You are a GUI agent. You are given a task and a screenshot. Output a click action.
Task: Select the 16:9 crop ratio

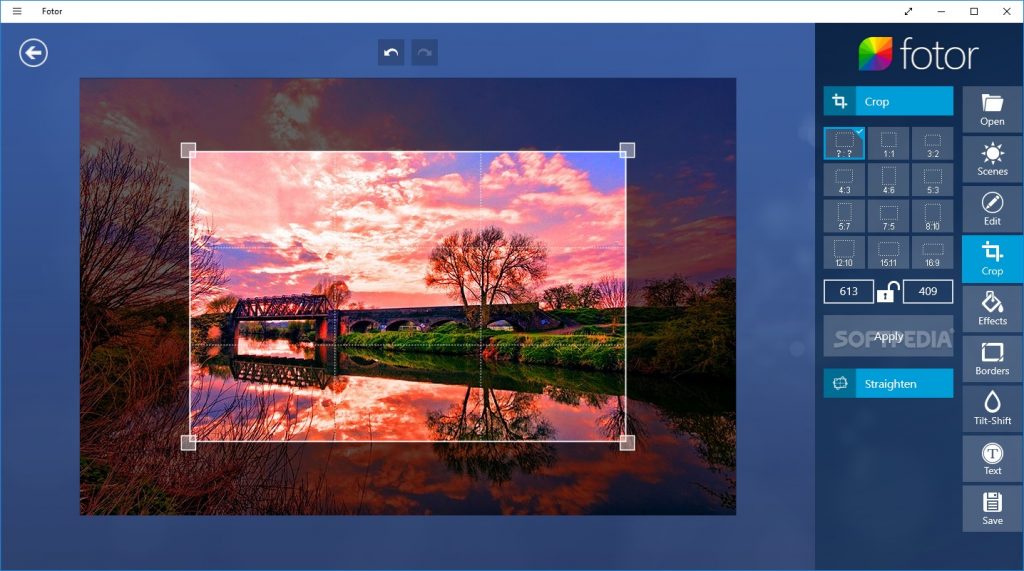[x=933, y=253]
